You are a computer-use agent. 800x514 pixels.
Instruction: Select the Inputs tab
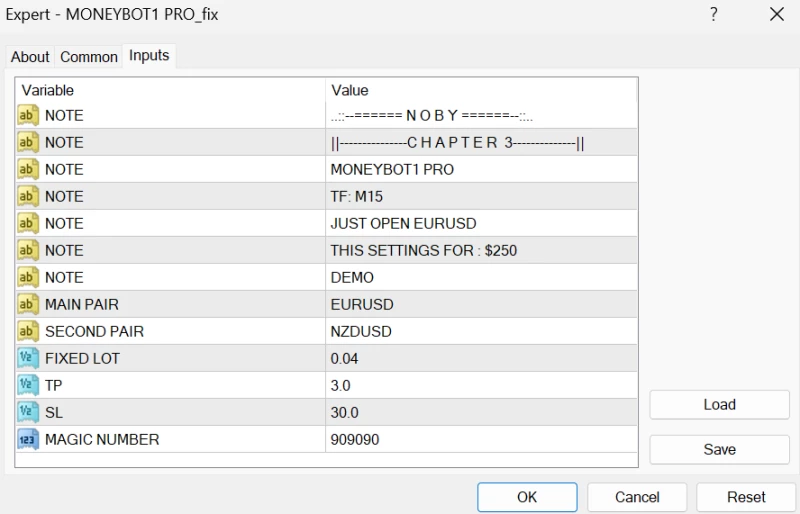click(x=149, y=56)
